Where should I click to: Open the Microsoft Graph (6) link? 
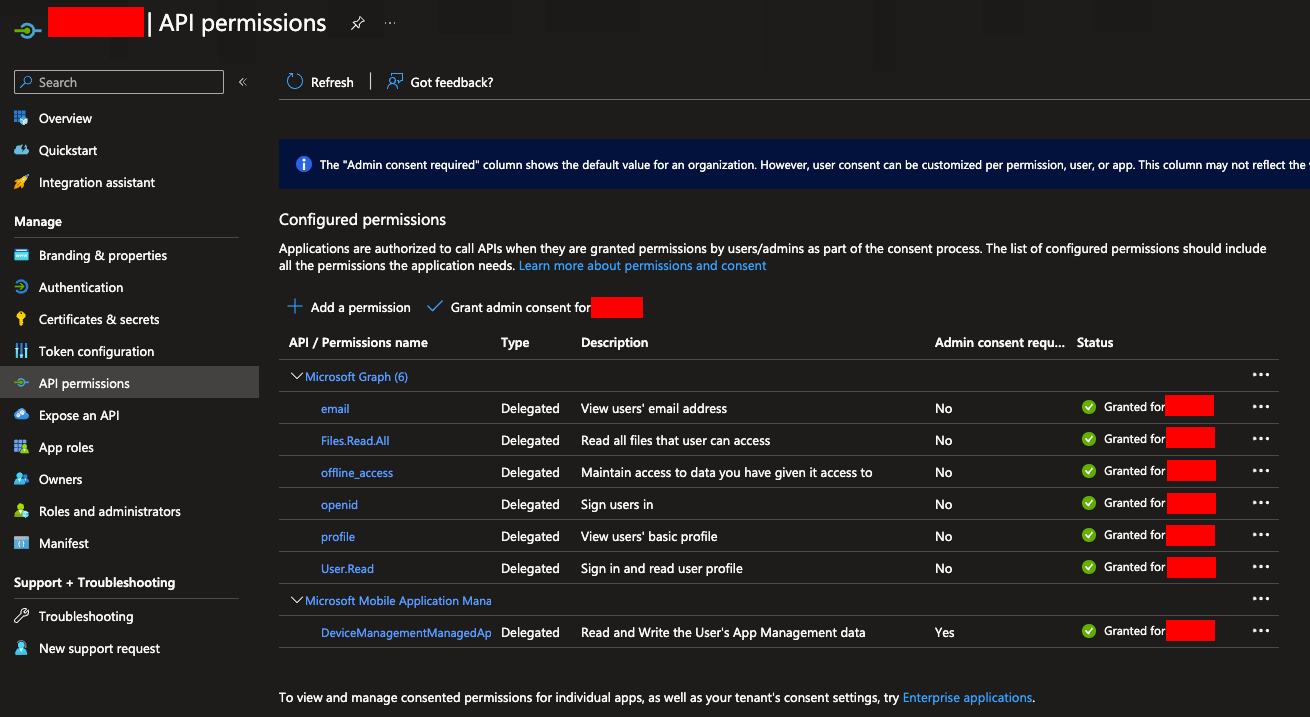tap(356, 377)
